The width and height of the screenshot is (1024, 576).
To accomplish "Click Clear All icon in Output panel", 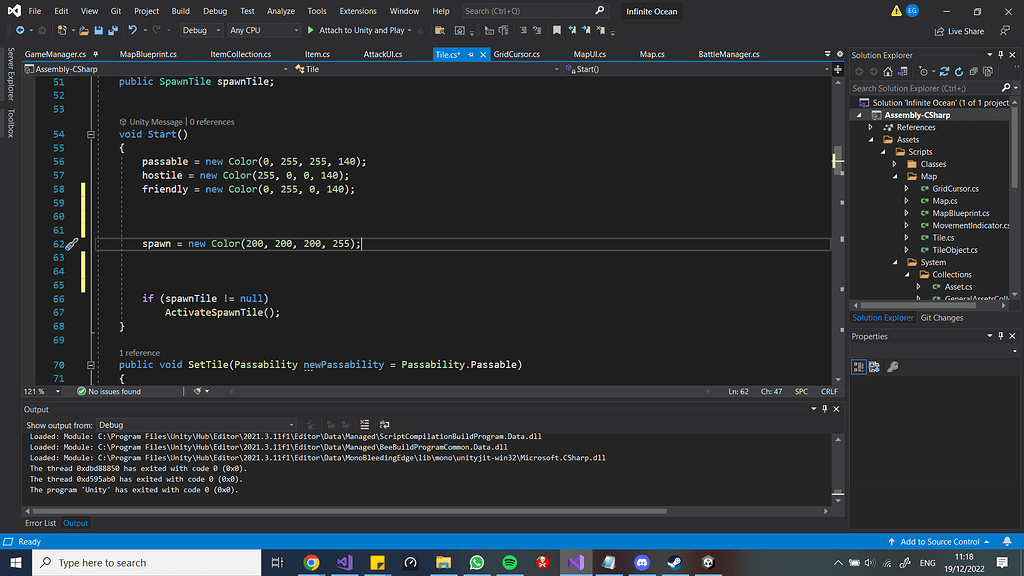I will point(364,425).
